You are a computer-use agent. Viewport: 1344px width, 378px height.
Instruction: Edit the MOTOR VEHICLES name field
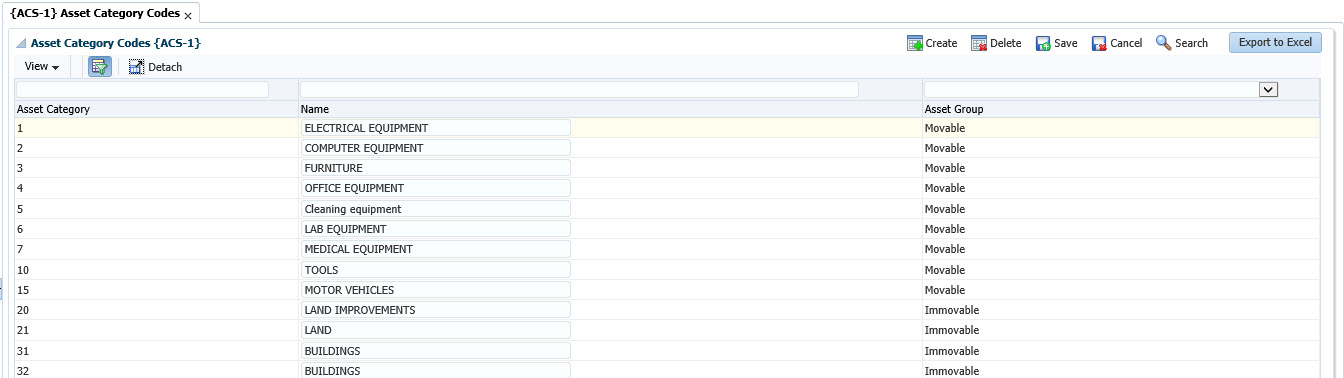[435, 290]
